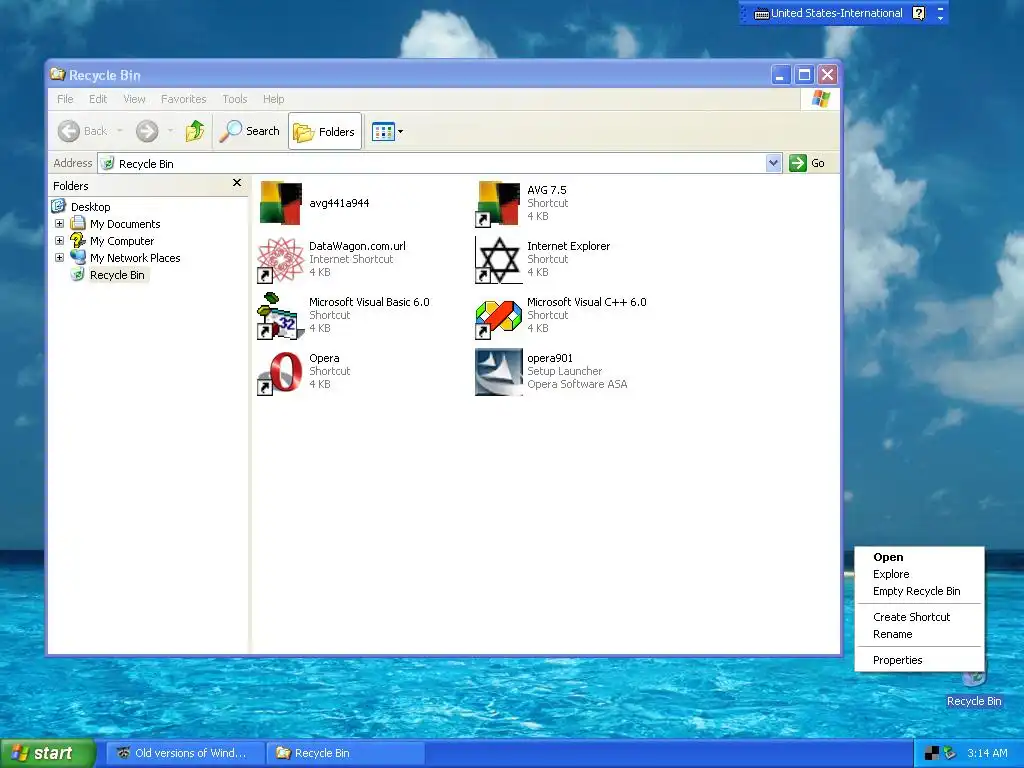This screenshot has height=768, width=1024.
Task: Click the Recycle Bin title bar icon
Action: [58, 74]
